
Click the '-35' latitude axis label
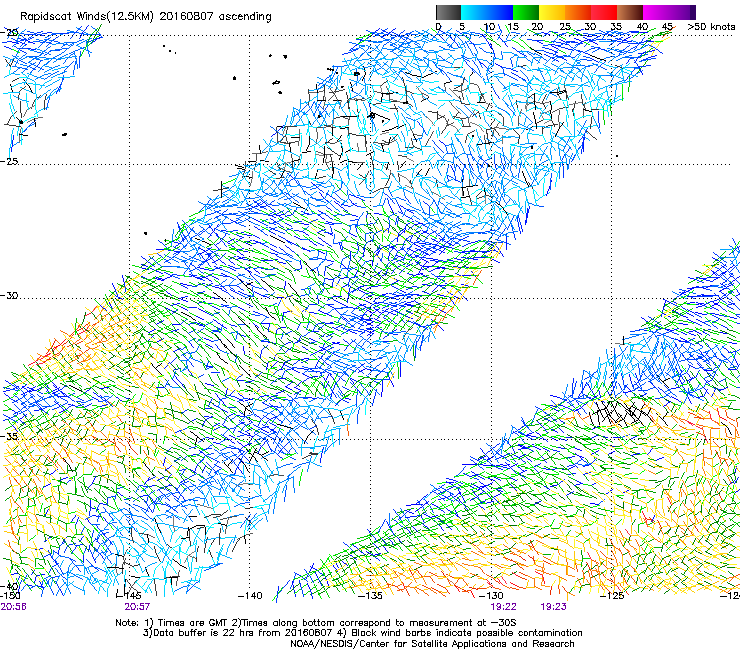[9, 437]
